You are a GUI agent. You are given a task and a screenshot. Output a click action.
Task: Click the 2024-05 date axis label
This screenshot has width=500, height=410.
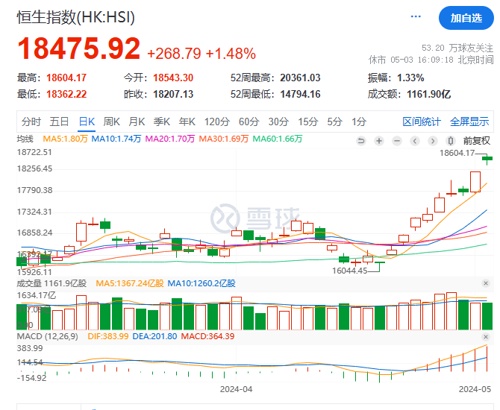pyautogui.click(x=475, y=389)
